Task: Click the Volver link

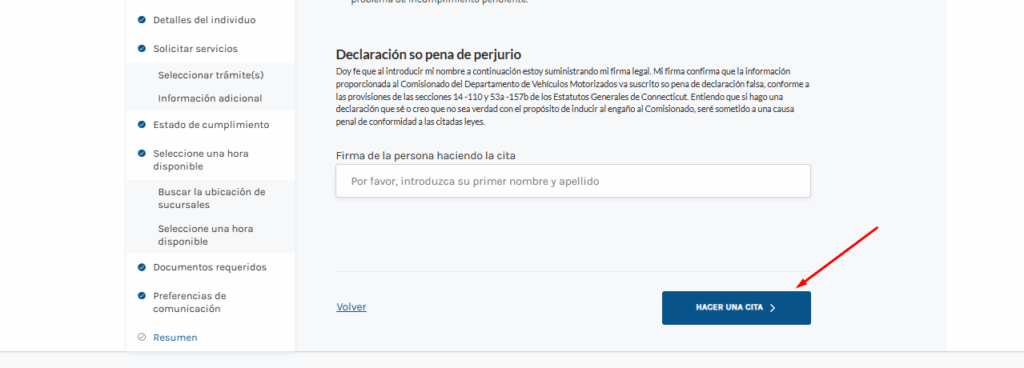Action: tap(351, 307)
